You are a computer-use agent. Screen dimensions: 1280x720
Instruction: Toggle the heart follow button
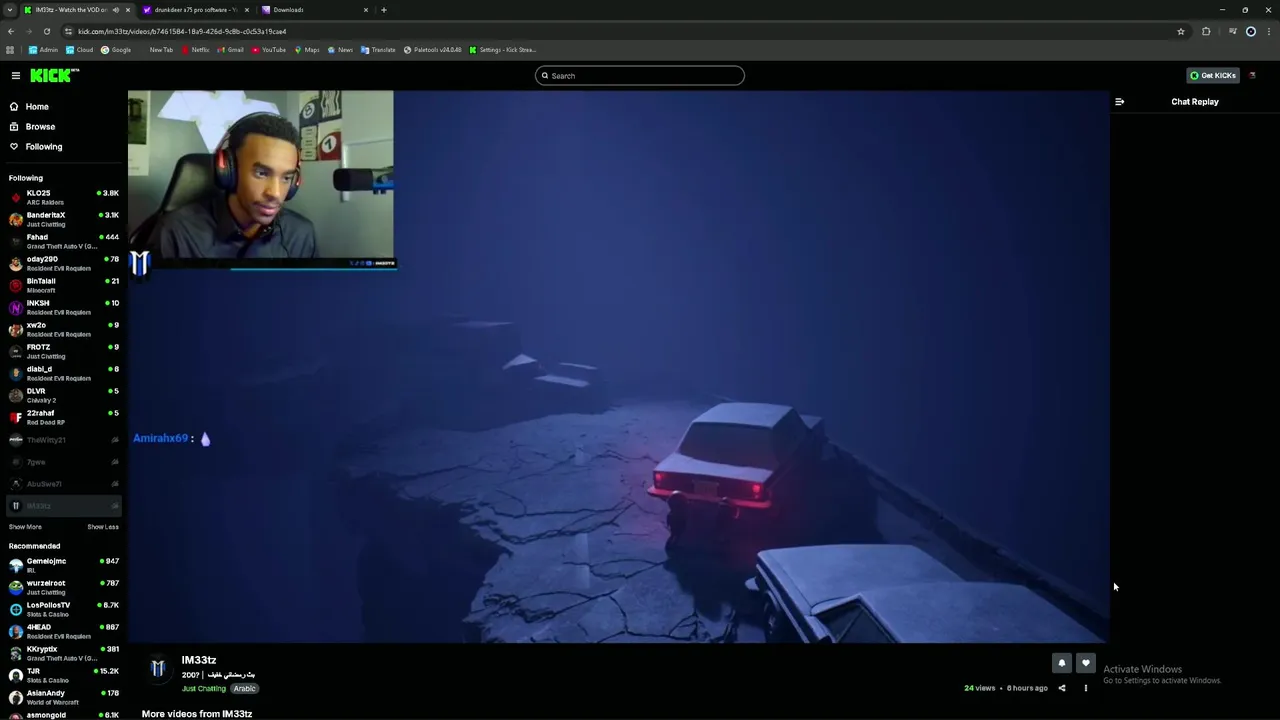pos(1086,663)
